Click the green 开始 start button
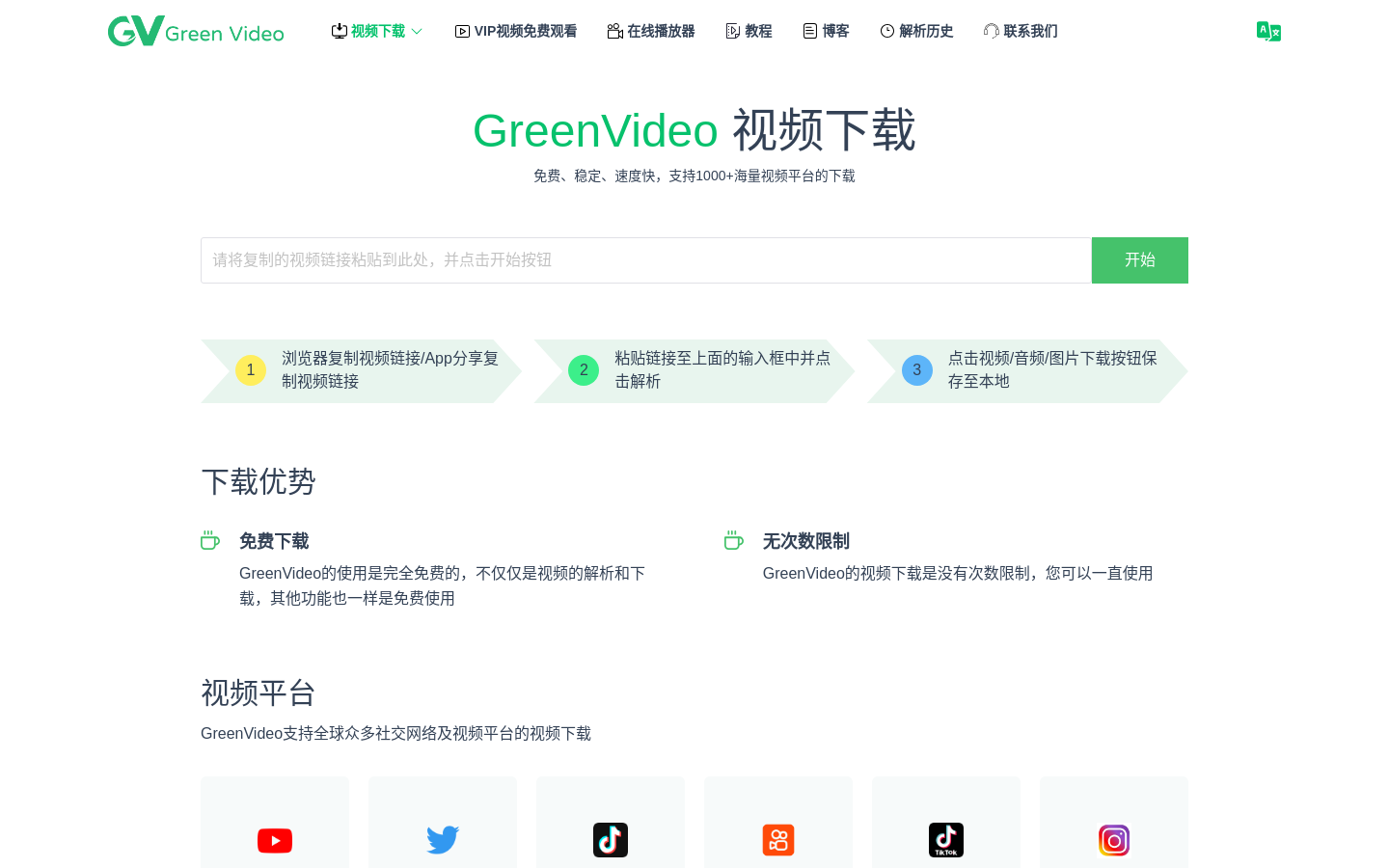The image size is (1389, 868). tap(1140, 260)
